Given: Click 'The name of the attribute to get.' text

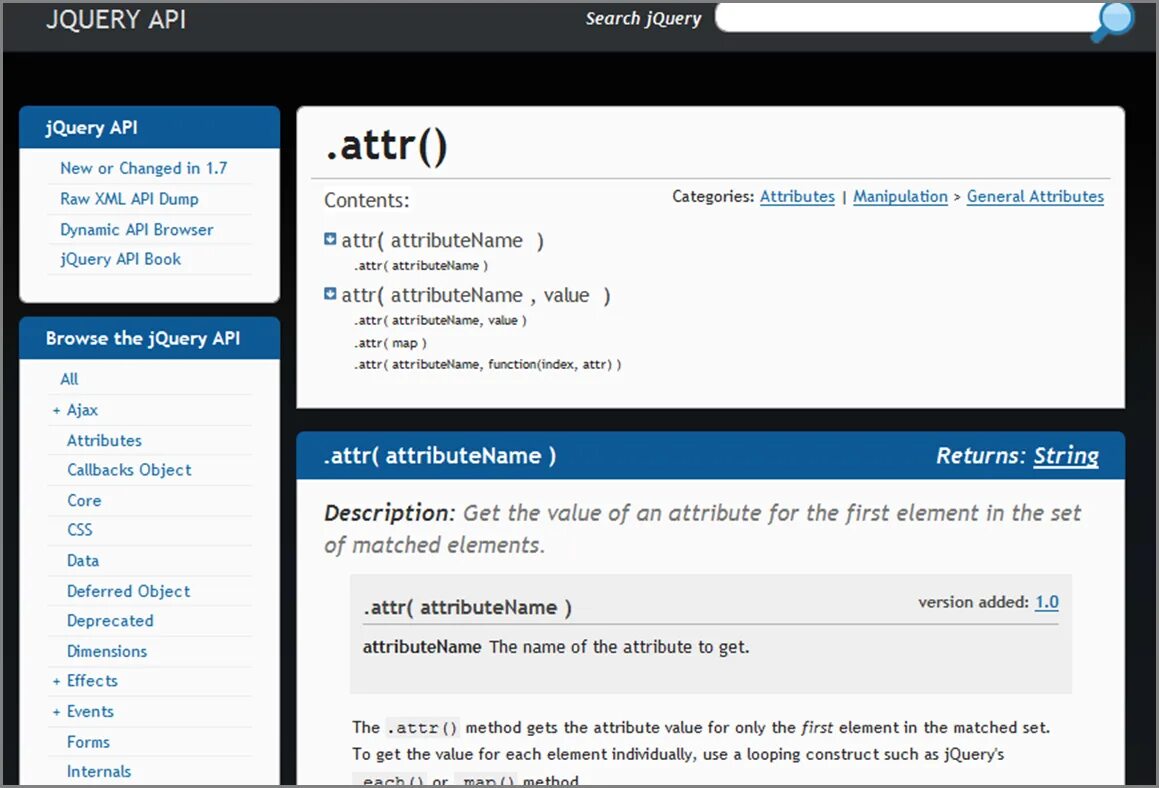Looking at the screenshot, I should pyautogui.click(x=619, y=647).
